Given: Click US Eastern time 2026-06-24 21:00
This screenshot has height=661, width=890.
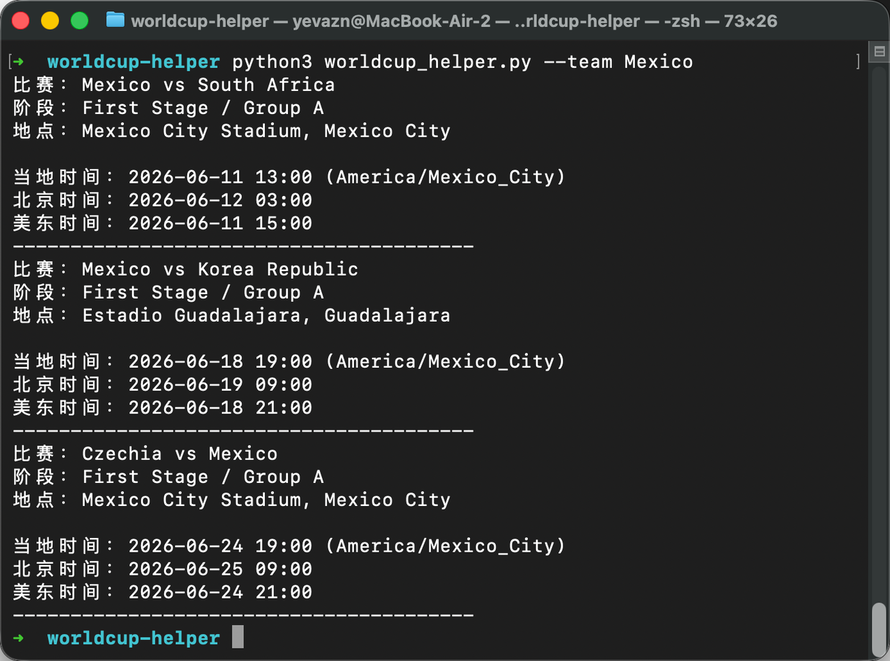Looking at the screenshot, I should [x=220, y=592].
